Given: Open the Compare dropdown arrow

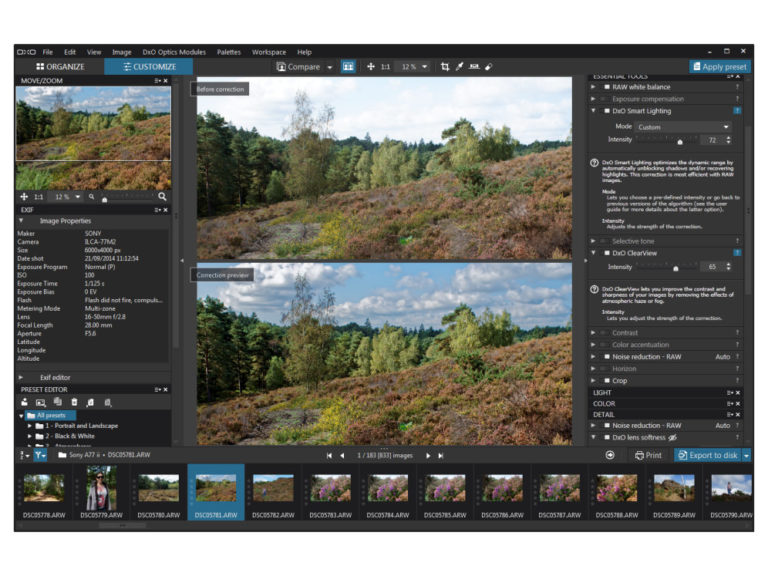Looking at the screenshot, I should coord(330,67).
